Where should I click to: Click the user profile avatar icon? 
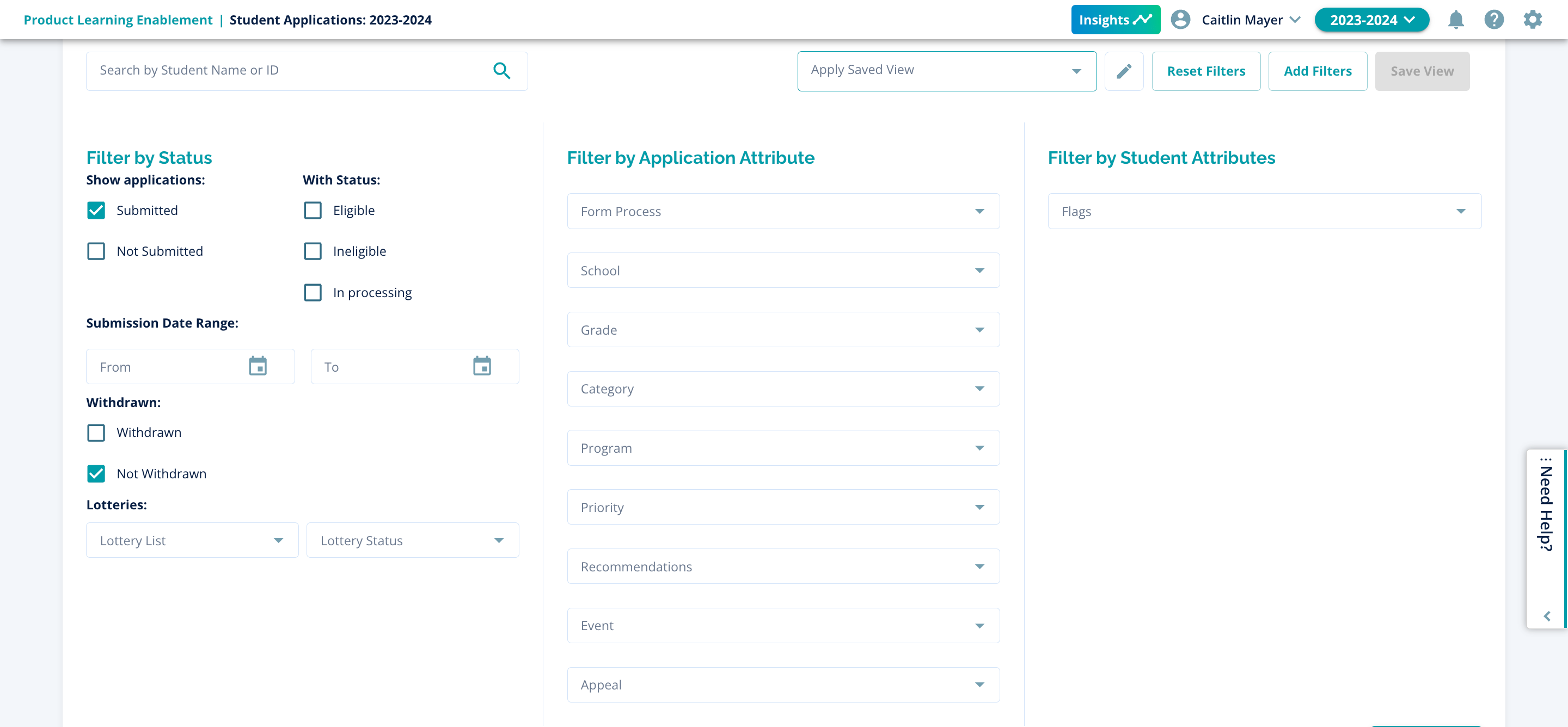click(1180, 20)
